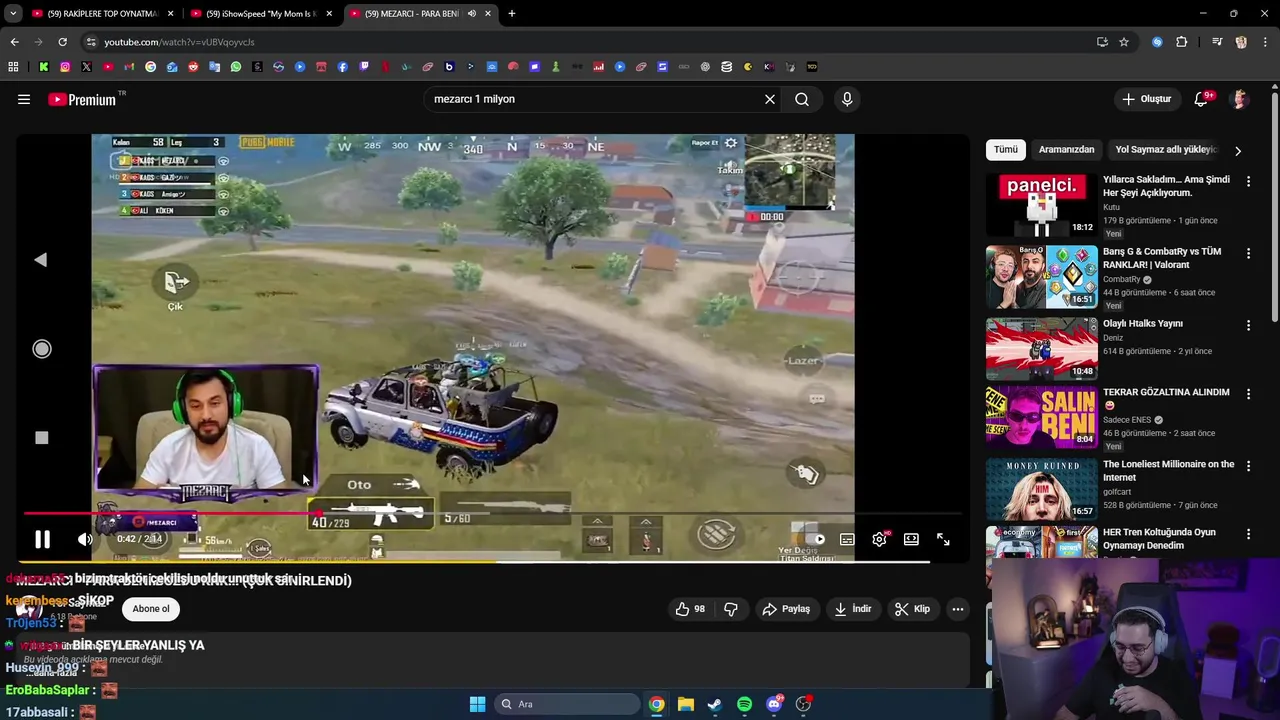This screenshot has height=720, width=1280.
Task: Open 'The Loneliest Millionaire' video title
Action: [x=1168, y=471]
